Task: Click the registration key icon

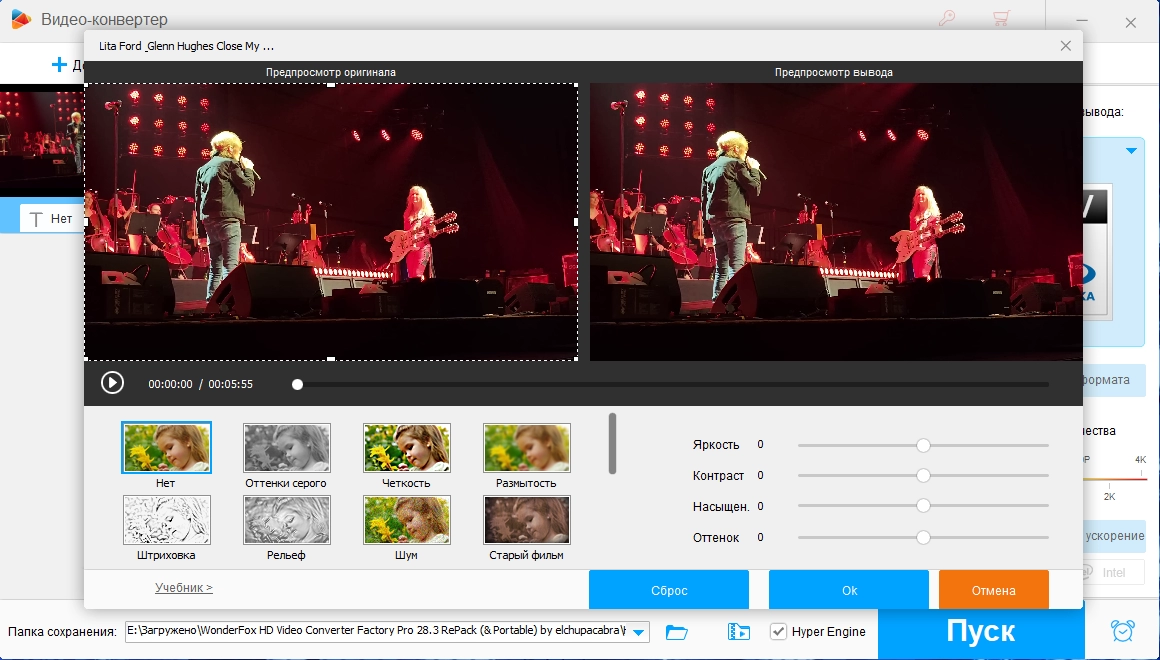Action: 946,18
